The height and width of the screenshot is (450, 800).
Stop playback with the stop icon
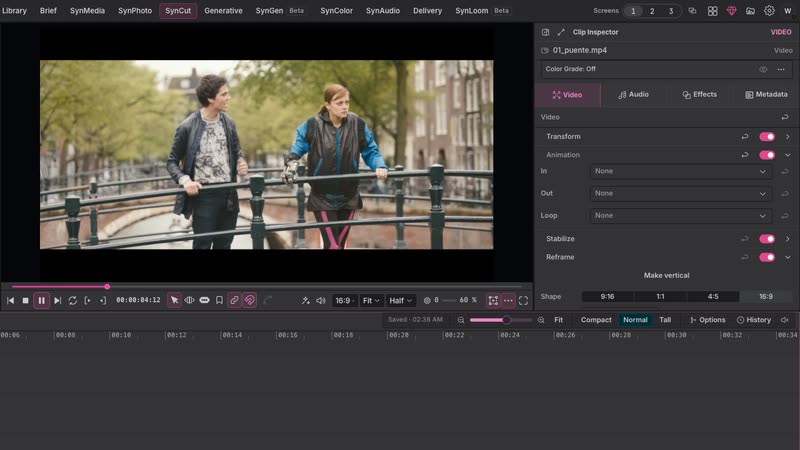(26, 301)
